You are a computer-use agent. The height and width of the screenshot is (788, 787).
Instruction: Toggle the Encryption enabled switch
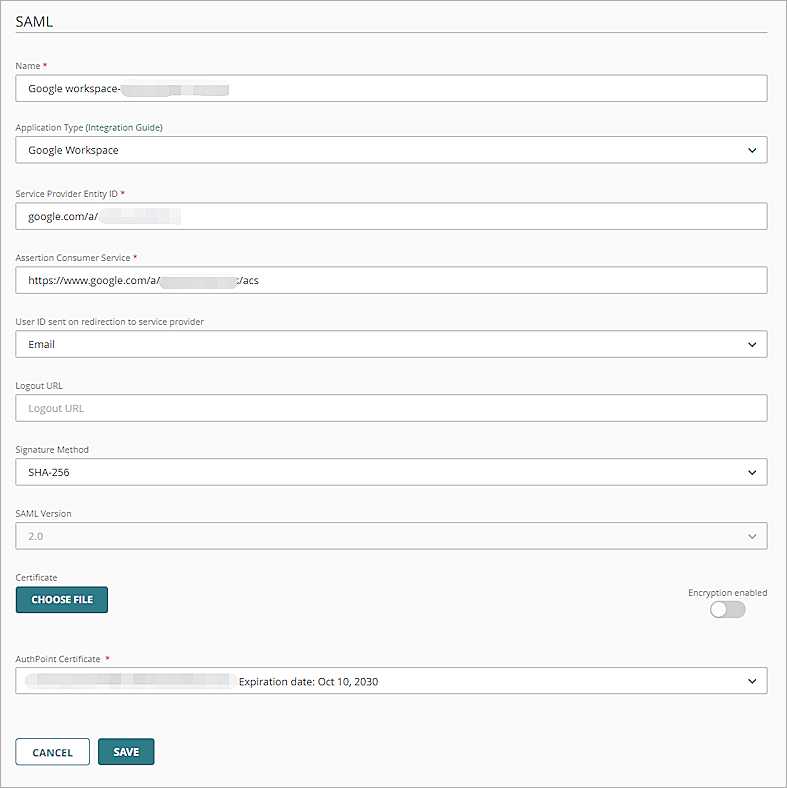pyautogui.click(x=727, y=609)
